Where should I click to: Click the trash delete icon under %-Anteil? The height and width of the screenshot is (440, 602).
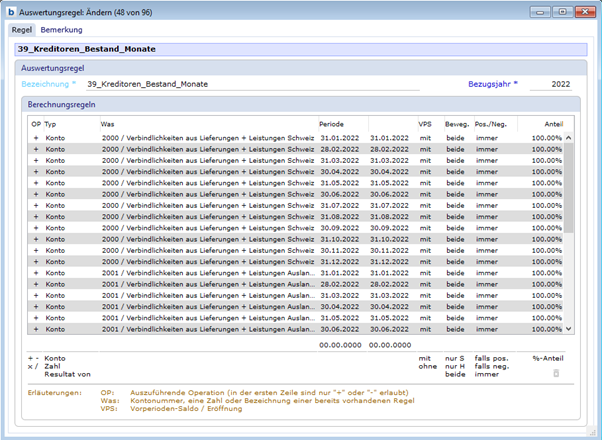coord(556,373)
